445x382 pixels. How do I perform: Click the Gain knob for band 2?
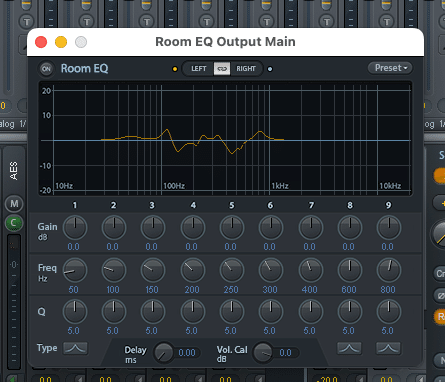tap(114, 228)
